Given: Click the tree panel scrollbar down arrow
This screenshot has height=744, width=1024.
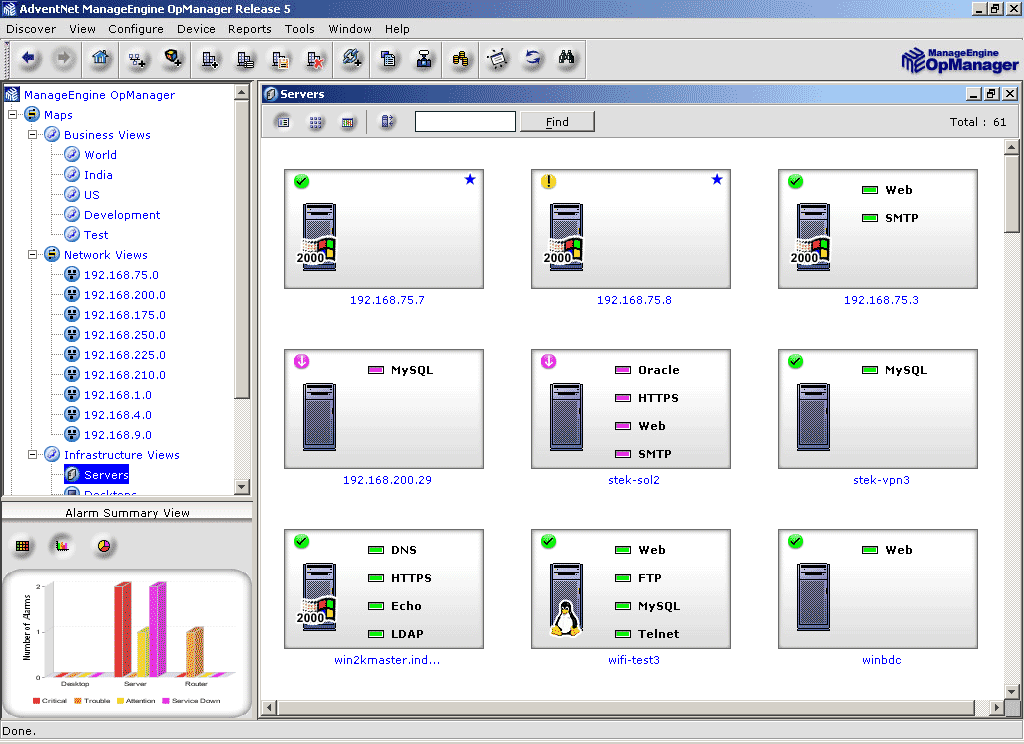Looking at the screenshot, I should click(x=242, y=486).
